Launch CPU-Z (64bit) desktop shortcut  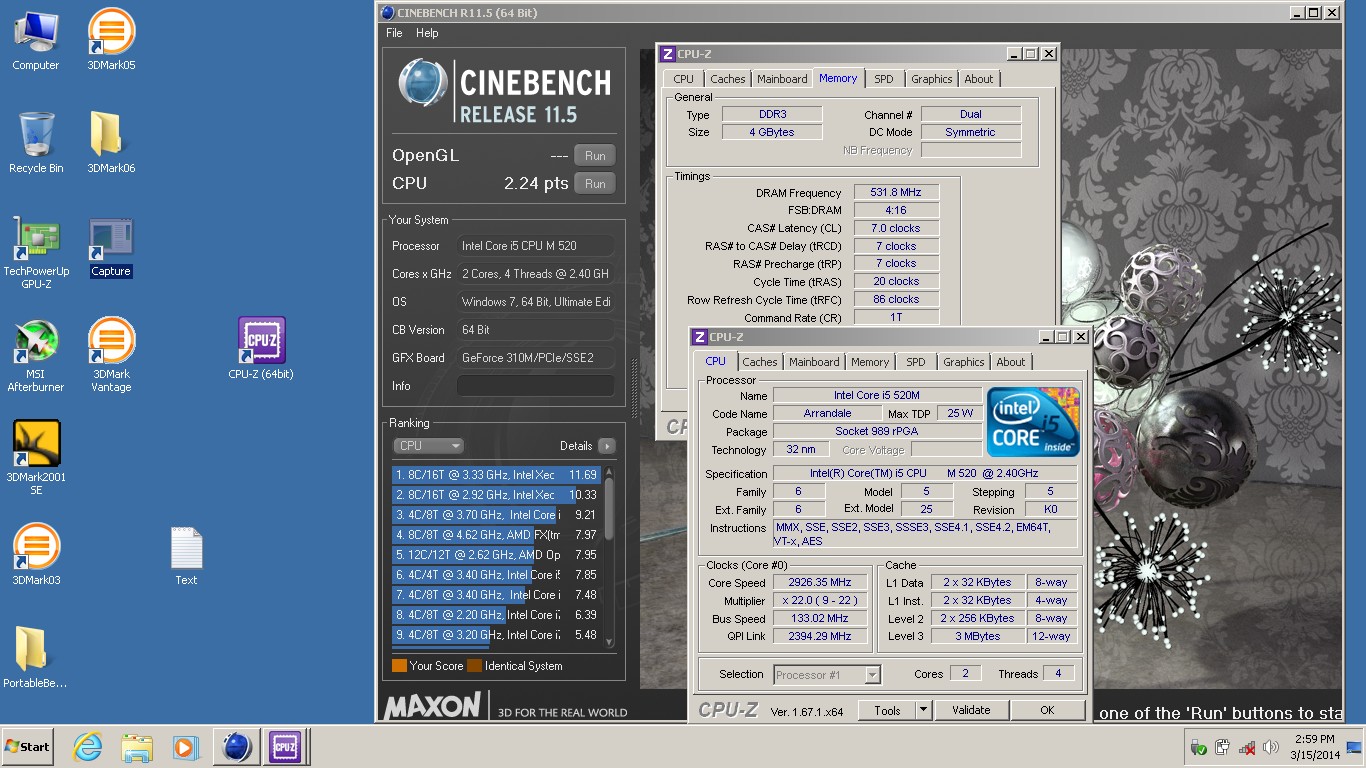click(261, 349)
